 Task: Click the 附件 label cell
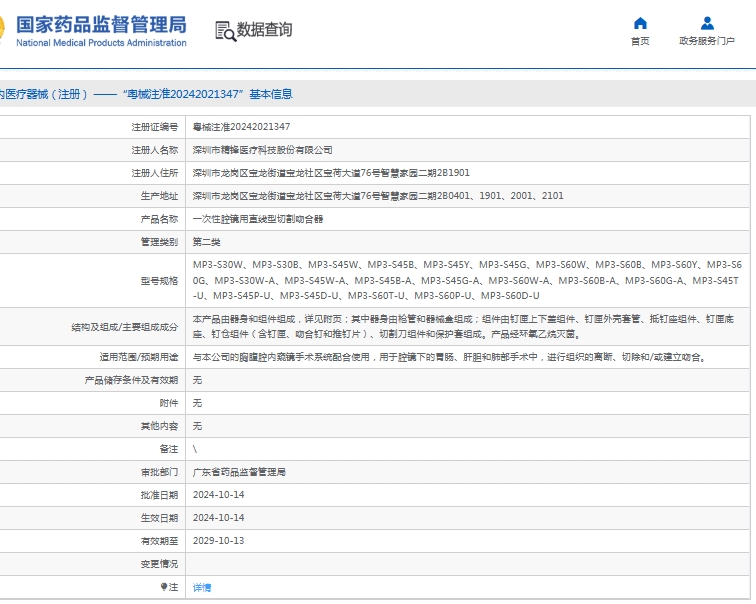pos(169,403)
